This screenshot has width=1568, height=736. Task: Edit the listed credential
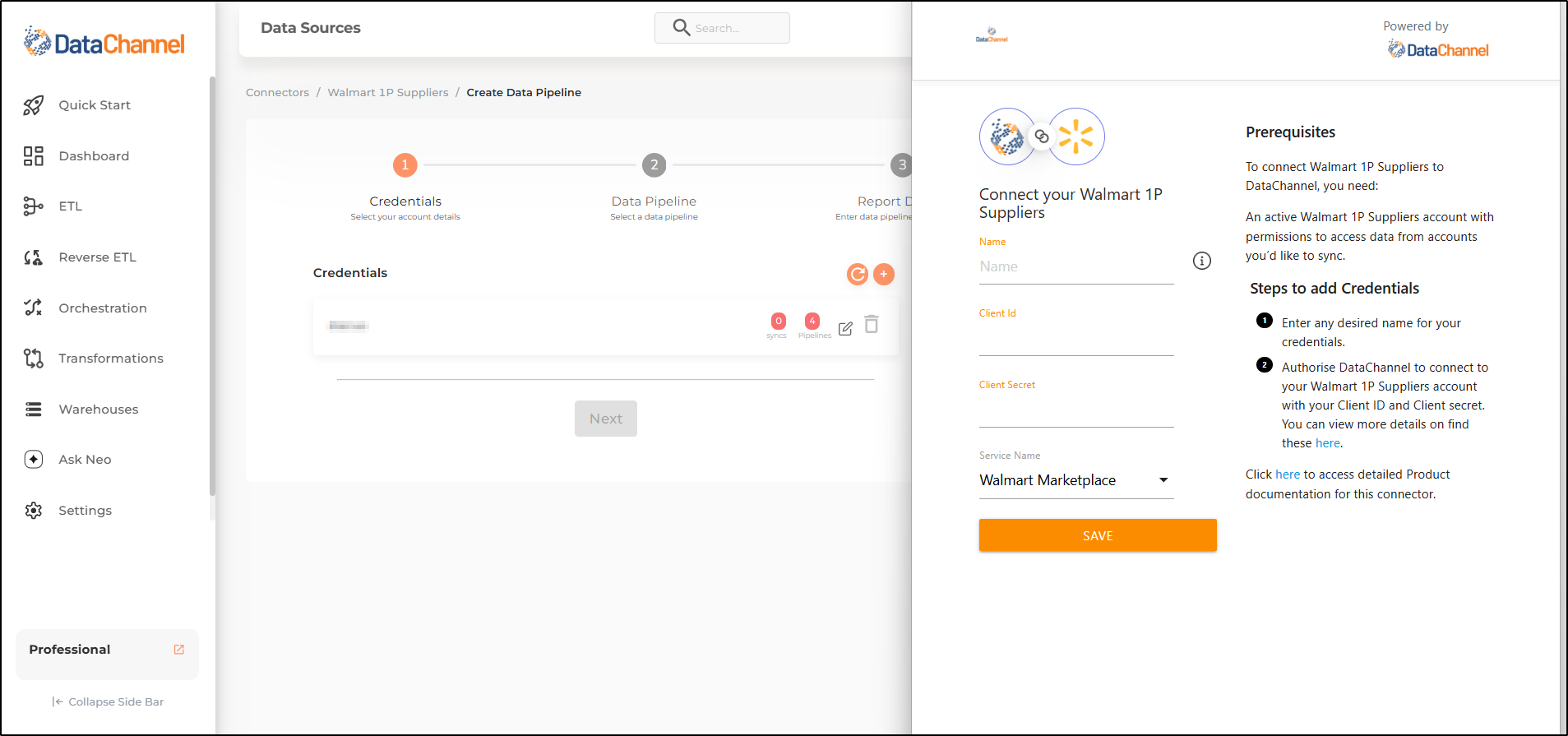(x=845, y=329)
